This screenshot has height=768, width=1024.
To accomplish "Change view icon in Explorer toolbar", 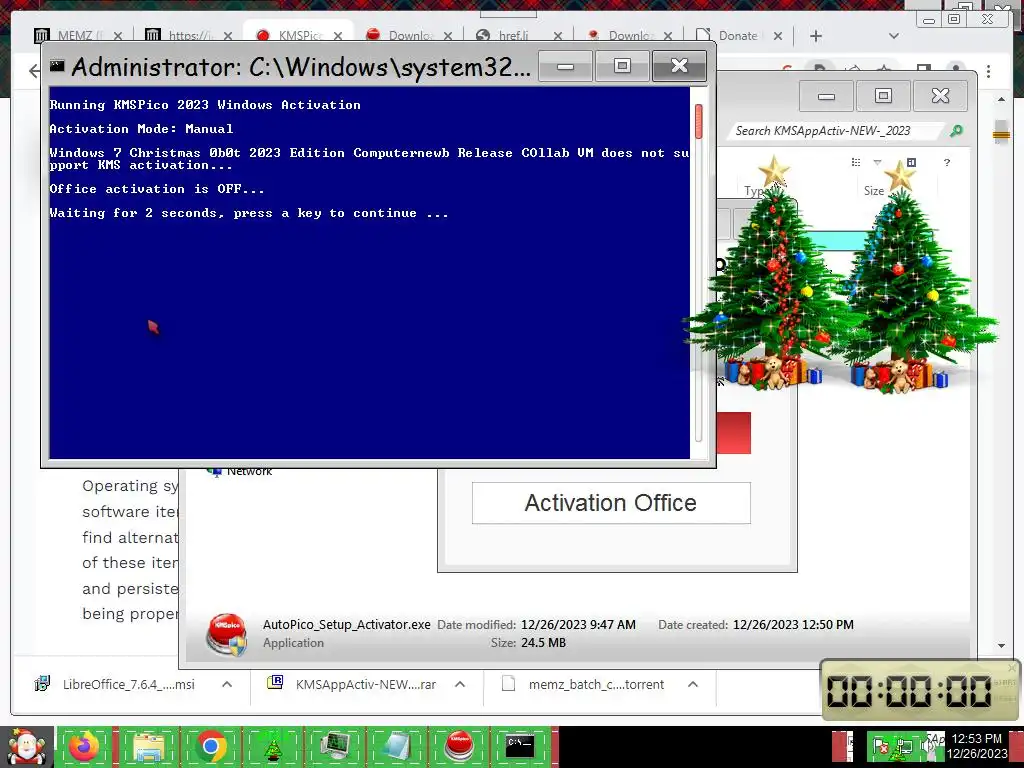I will click(856, 162).
